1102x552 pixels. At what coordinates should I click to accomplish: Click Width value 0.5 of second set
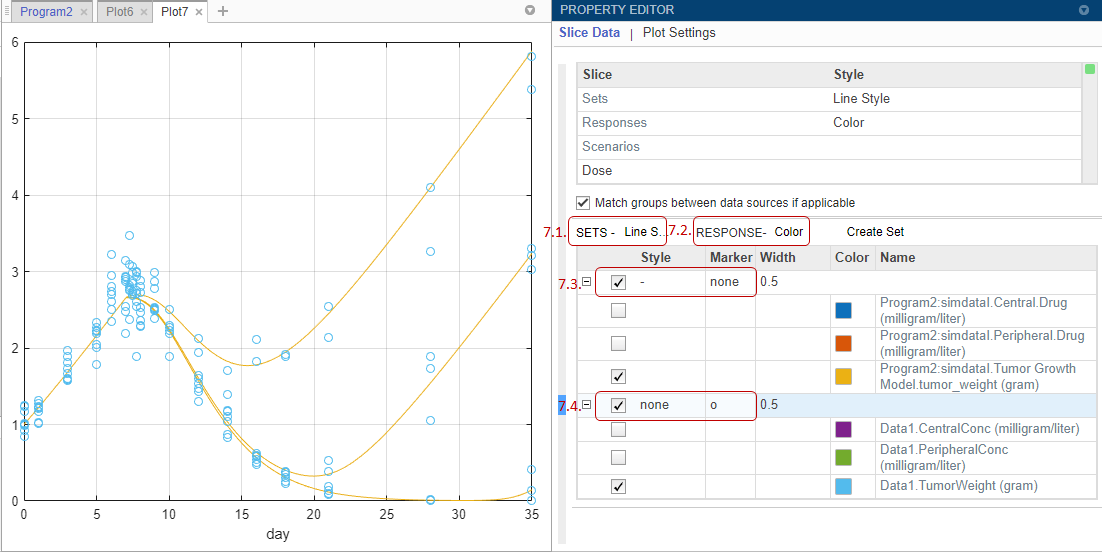point(770,405)
